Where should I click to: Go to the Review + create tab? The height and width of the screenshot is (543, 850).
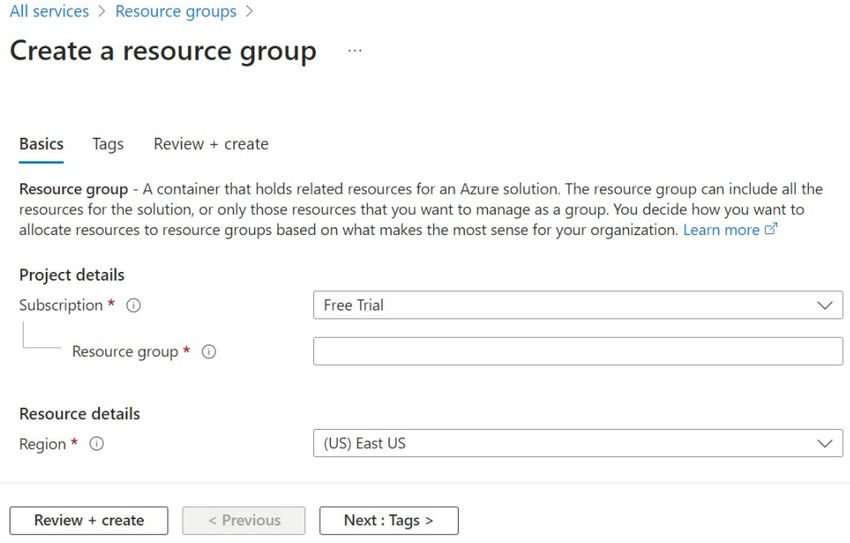point(211,144)
